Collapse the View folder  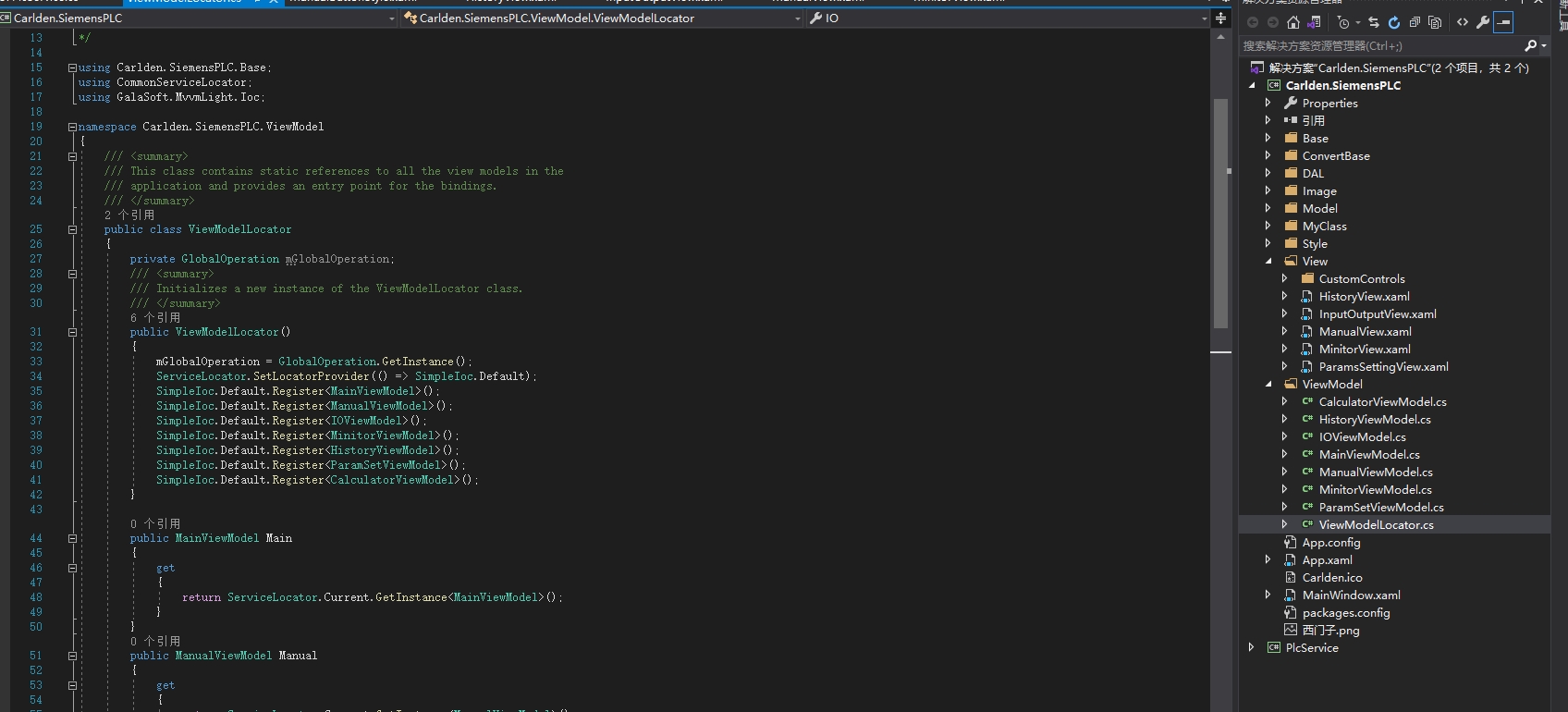(x=1268, y=261)
